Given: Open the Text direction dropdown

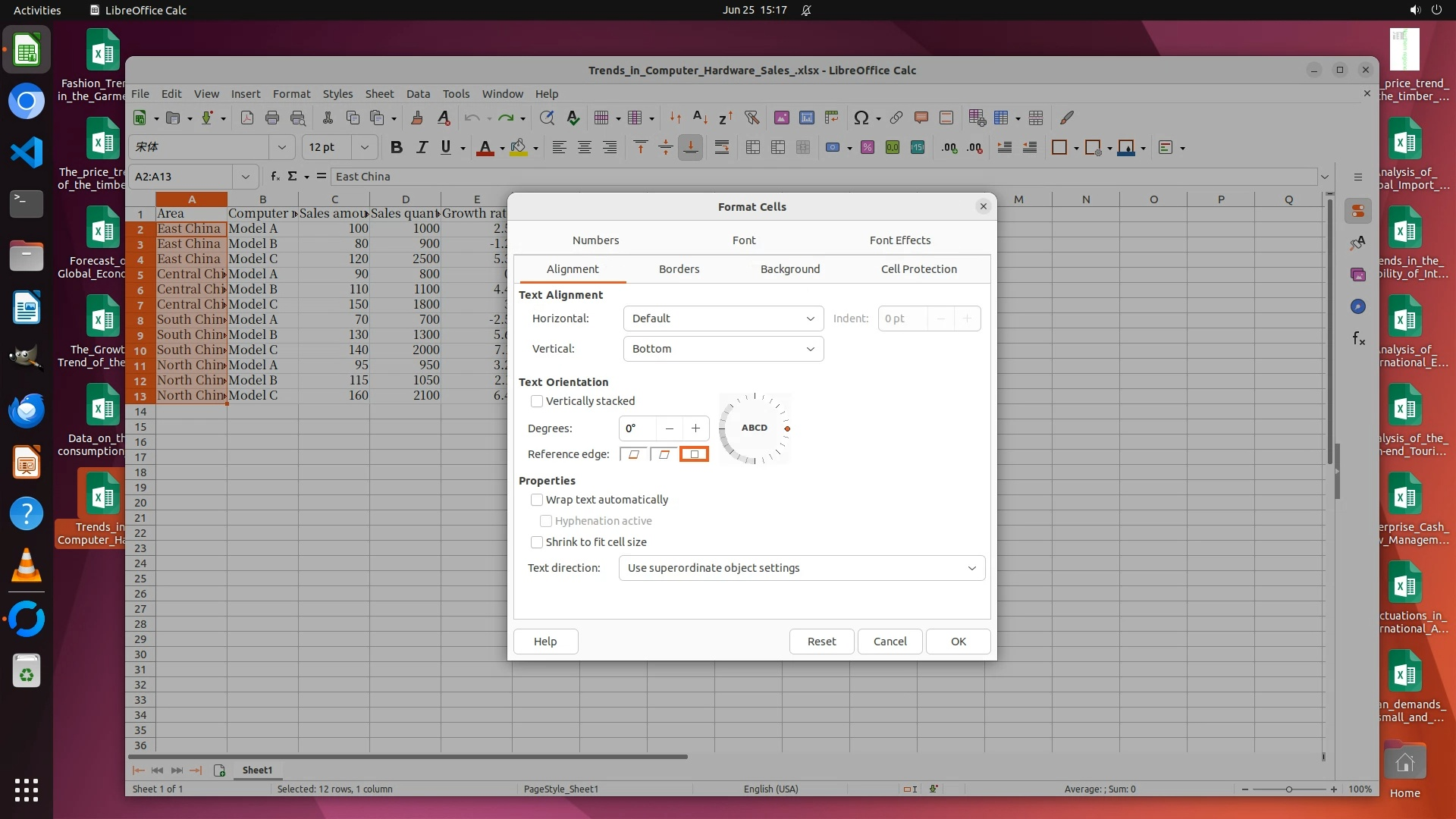Looking at the screenshot, I should point(802,568).
